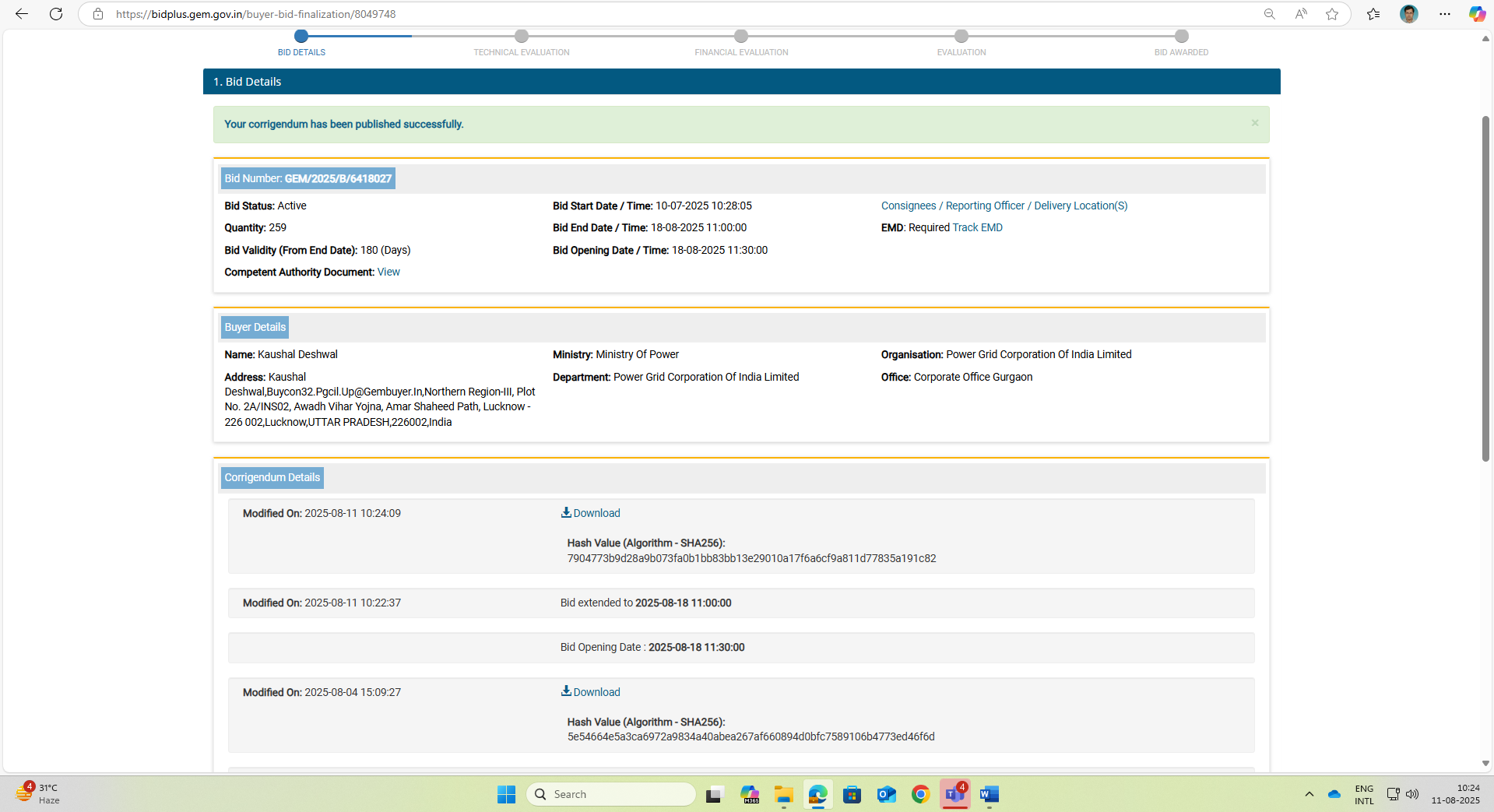
Task: Open browser Settings and more menu
Action: point(1445,14)
